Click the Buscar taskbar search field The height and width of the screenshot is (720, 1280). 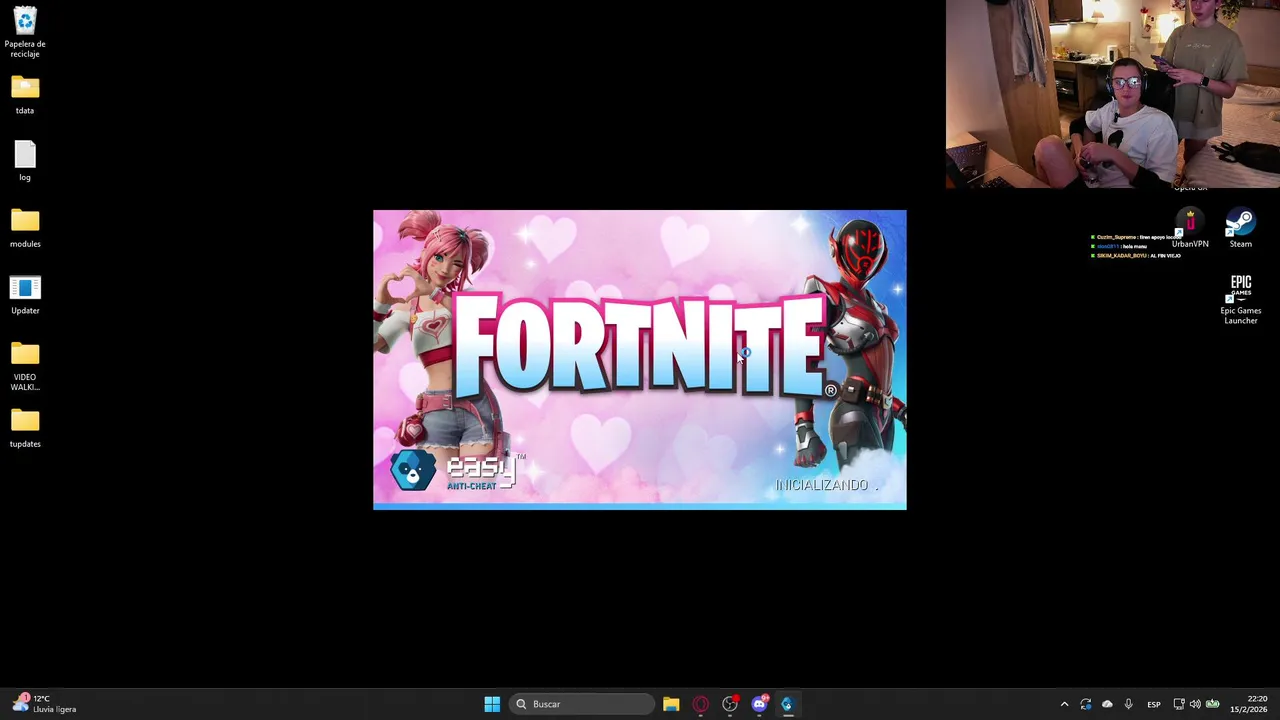pos(583,704)
